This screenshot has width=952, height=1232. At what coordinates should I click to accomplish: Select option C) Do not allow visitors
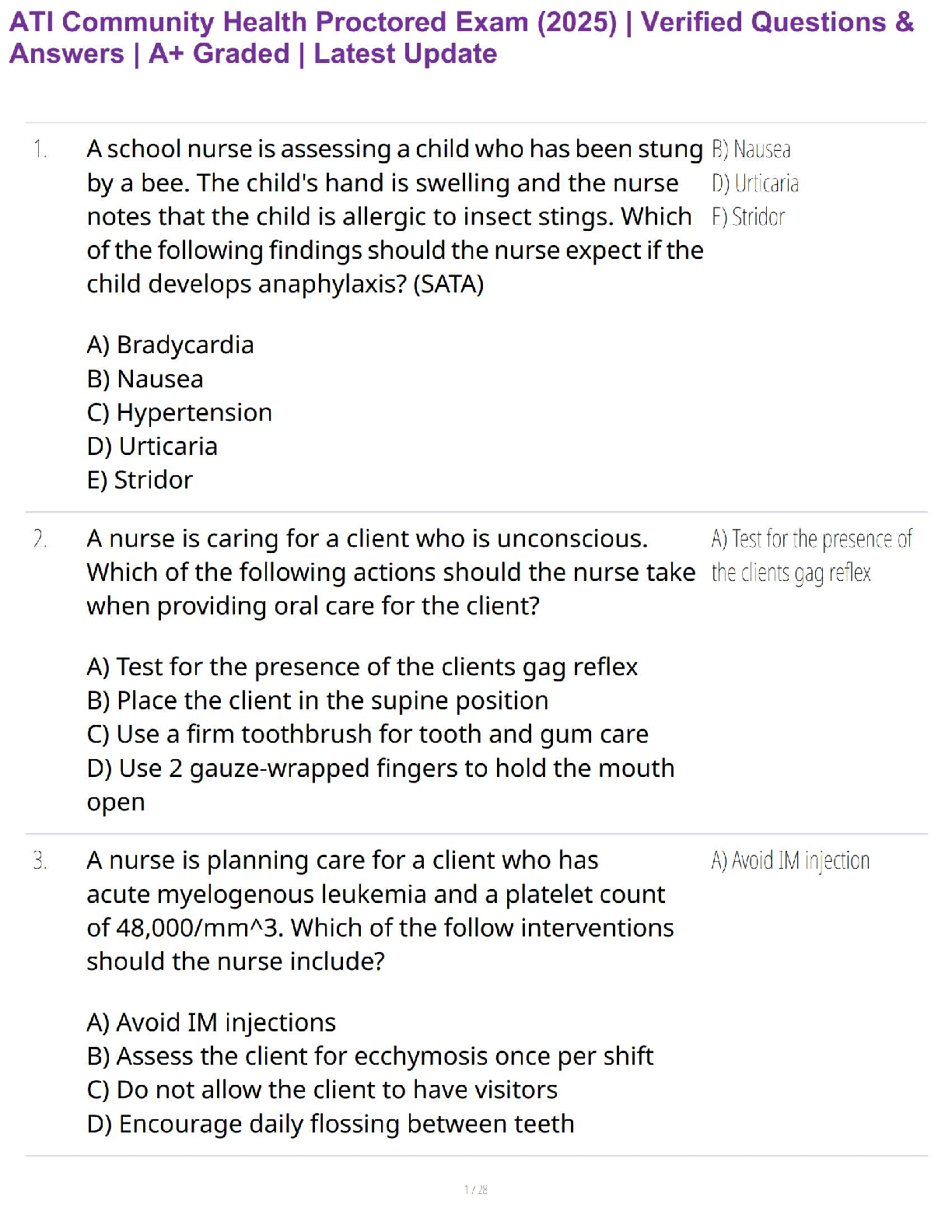pos(322,1090)
